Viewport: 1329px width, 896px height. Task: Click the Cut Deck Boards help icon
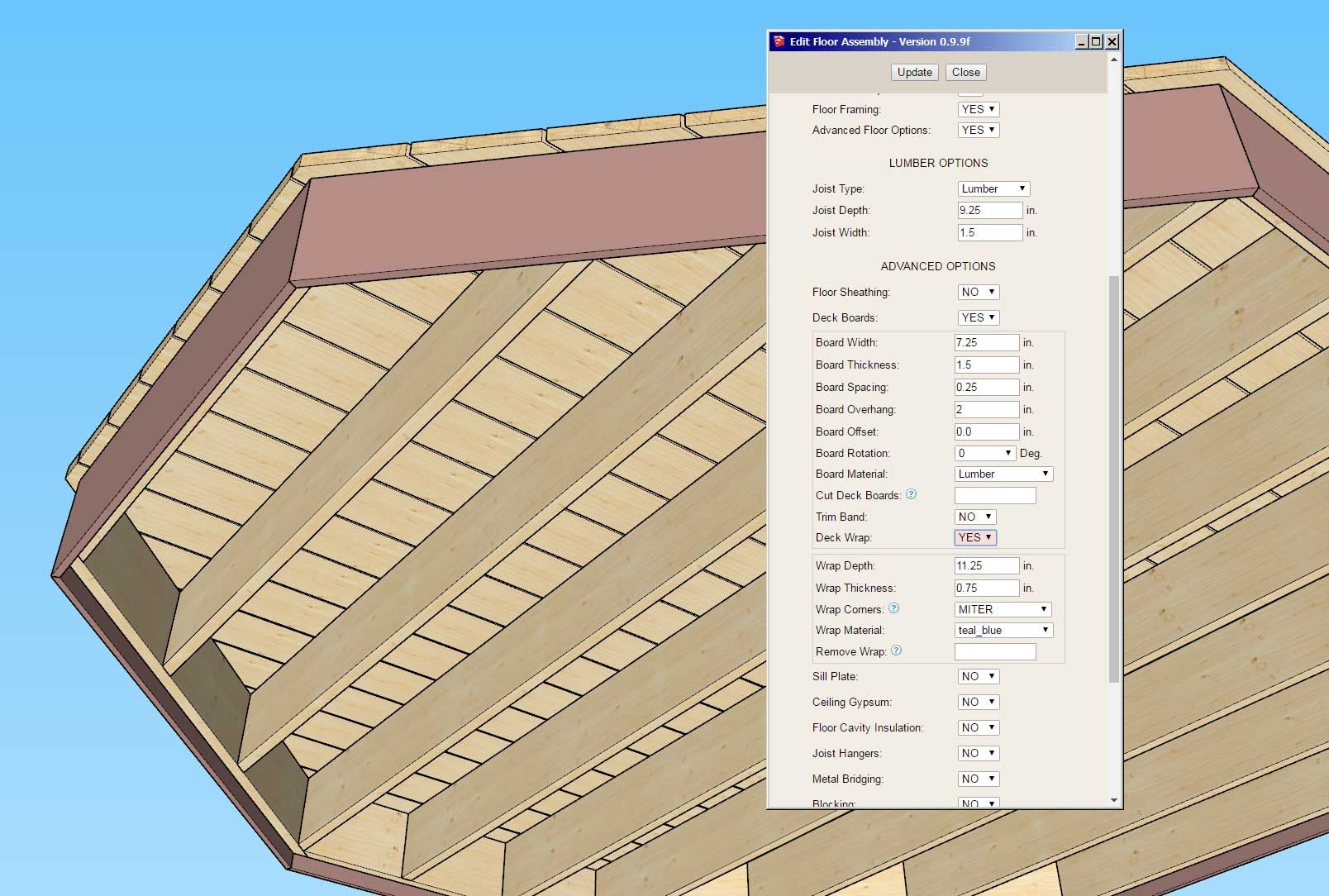click(x=911, y=494)
